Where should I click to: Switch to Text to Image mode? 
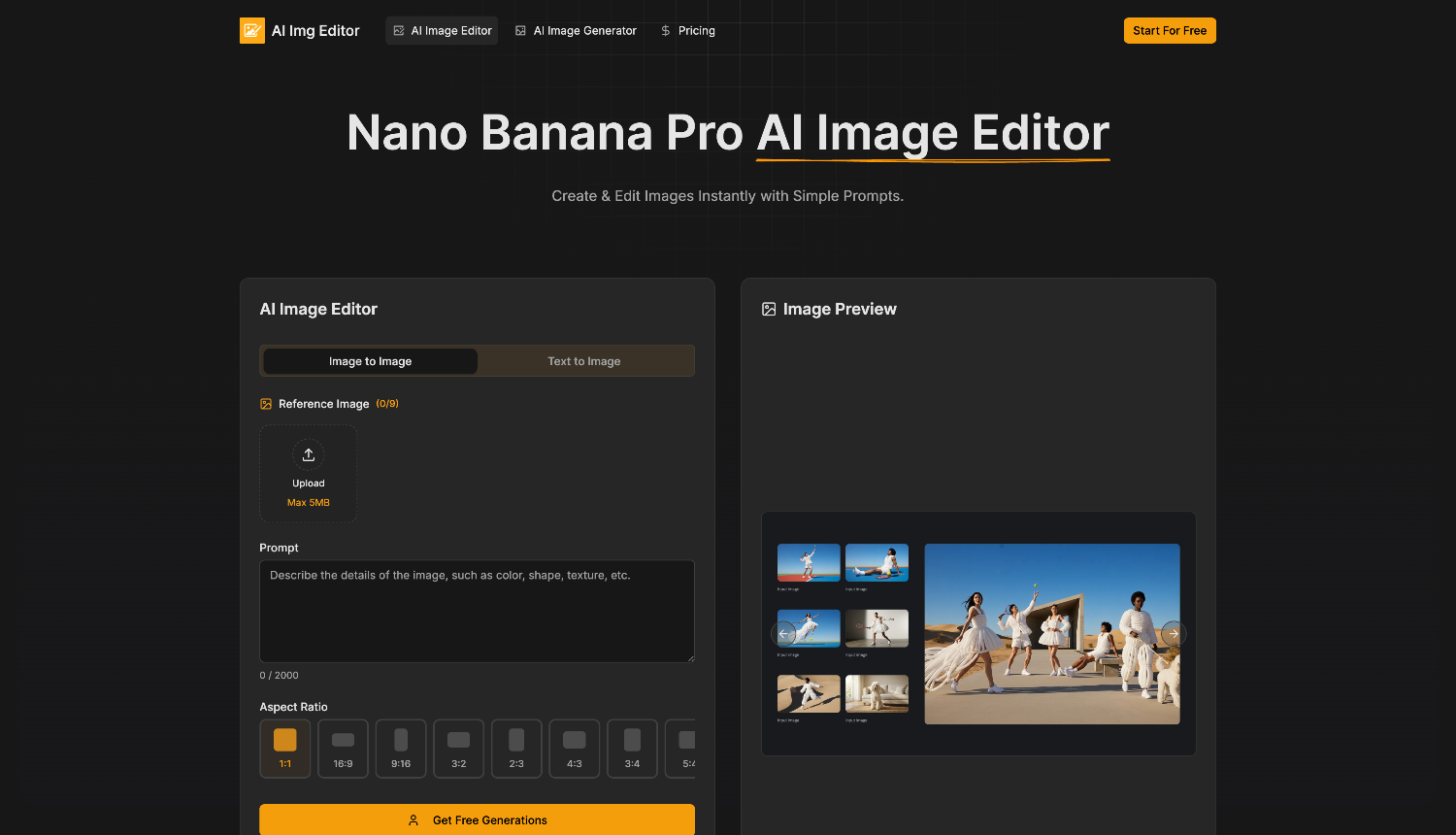coord(584,361)
